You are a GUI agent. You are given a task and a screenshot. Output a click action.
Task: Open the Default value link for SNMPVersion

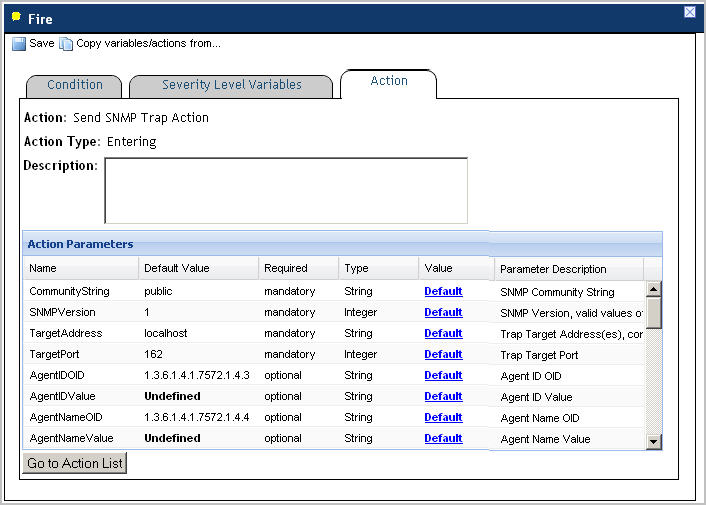(443, 312)
